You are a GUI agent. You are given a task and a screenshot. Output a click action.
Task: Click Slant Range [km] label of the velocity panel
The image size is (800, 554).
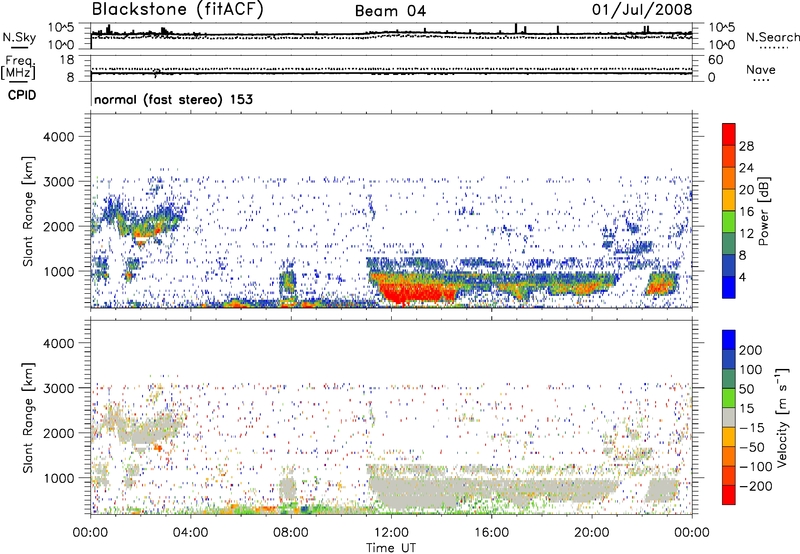click(28, 418)
